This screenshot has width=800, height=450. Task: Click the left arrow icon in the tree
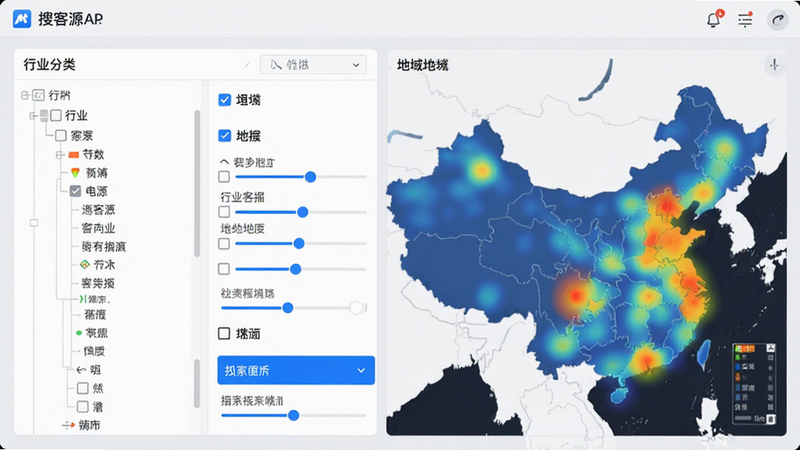[x=81, y=369]
